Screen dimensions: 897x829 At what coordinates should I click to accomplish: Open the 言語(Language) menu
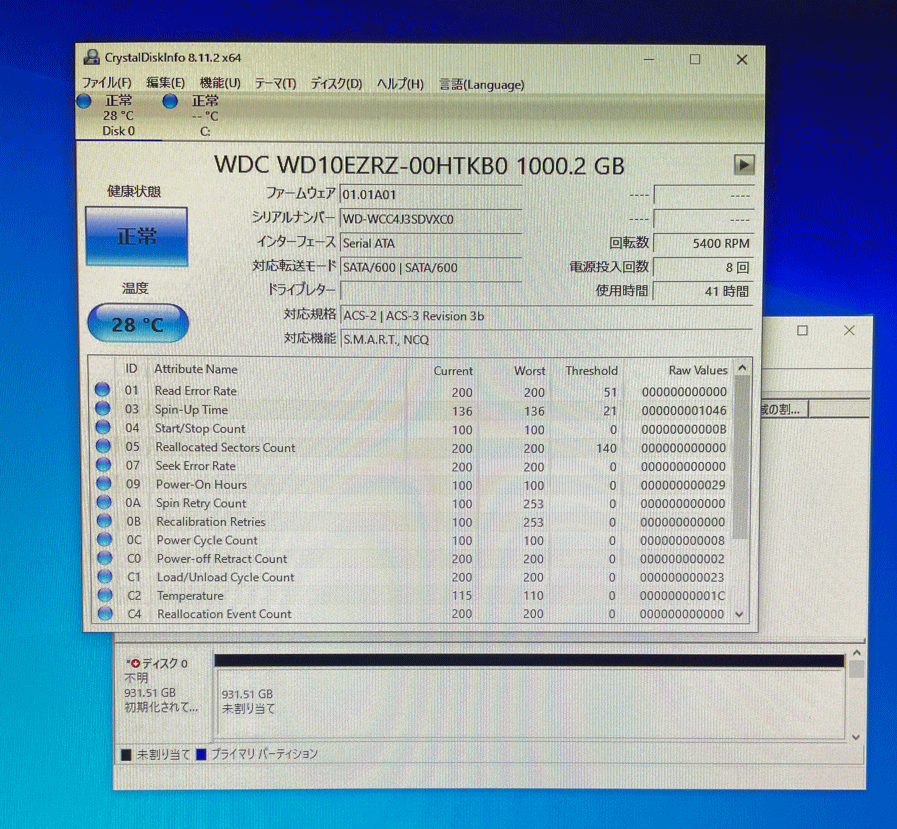(480, 85)
